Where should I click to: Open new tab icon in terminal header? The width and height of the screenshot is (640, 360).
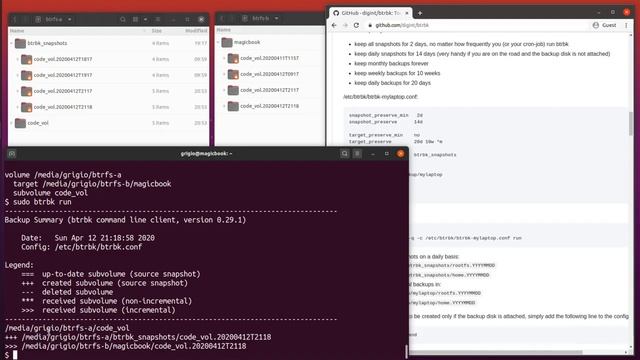(11, 154)
